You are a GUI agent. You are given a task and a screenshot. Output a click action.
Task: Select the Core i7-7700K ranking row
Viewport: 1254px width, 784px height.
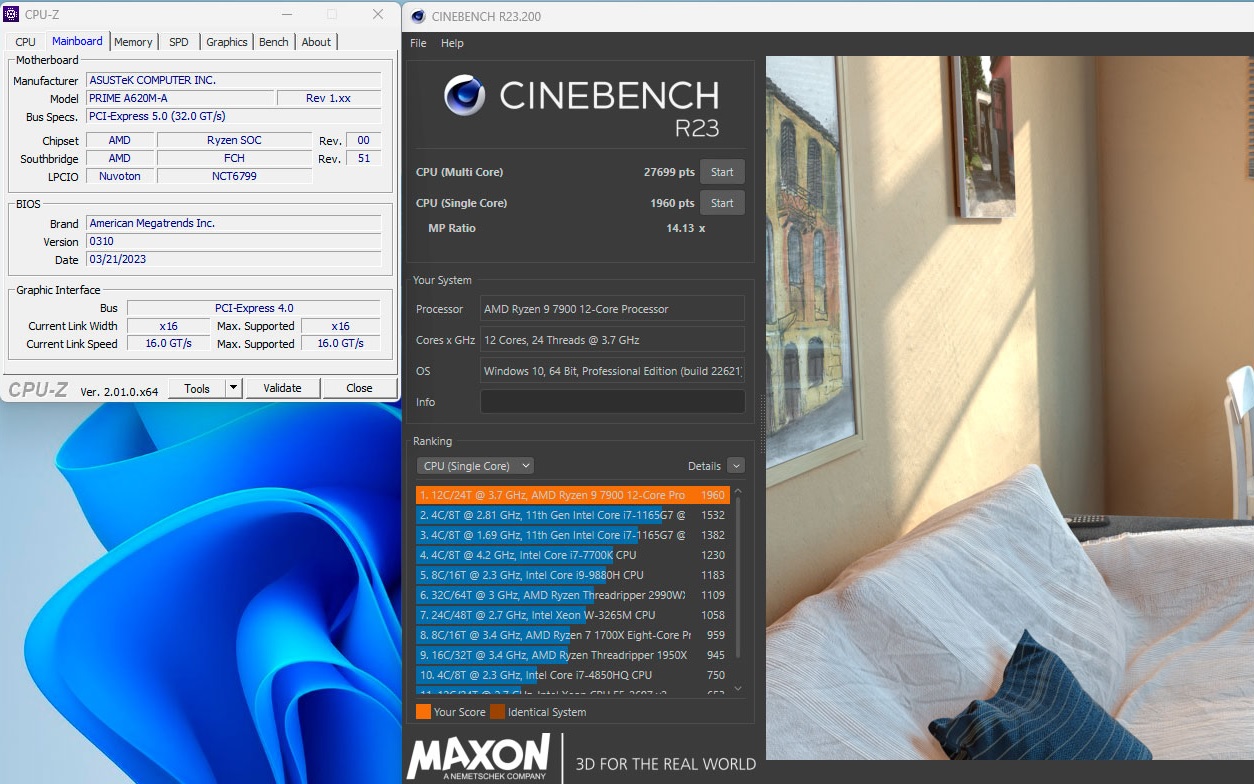(x=573, y=555)
